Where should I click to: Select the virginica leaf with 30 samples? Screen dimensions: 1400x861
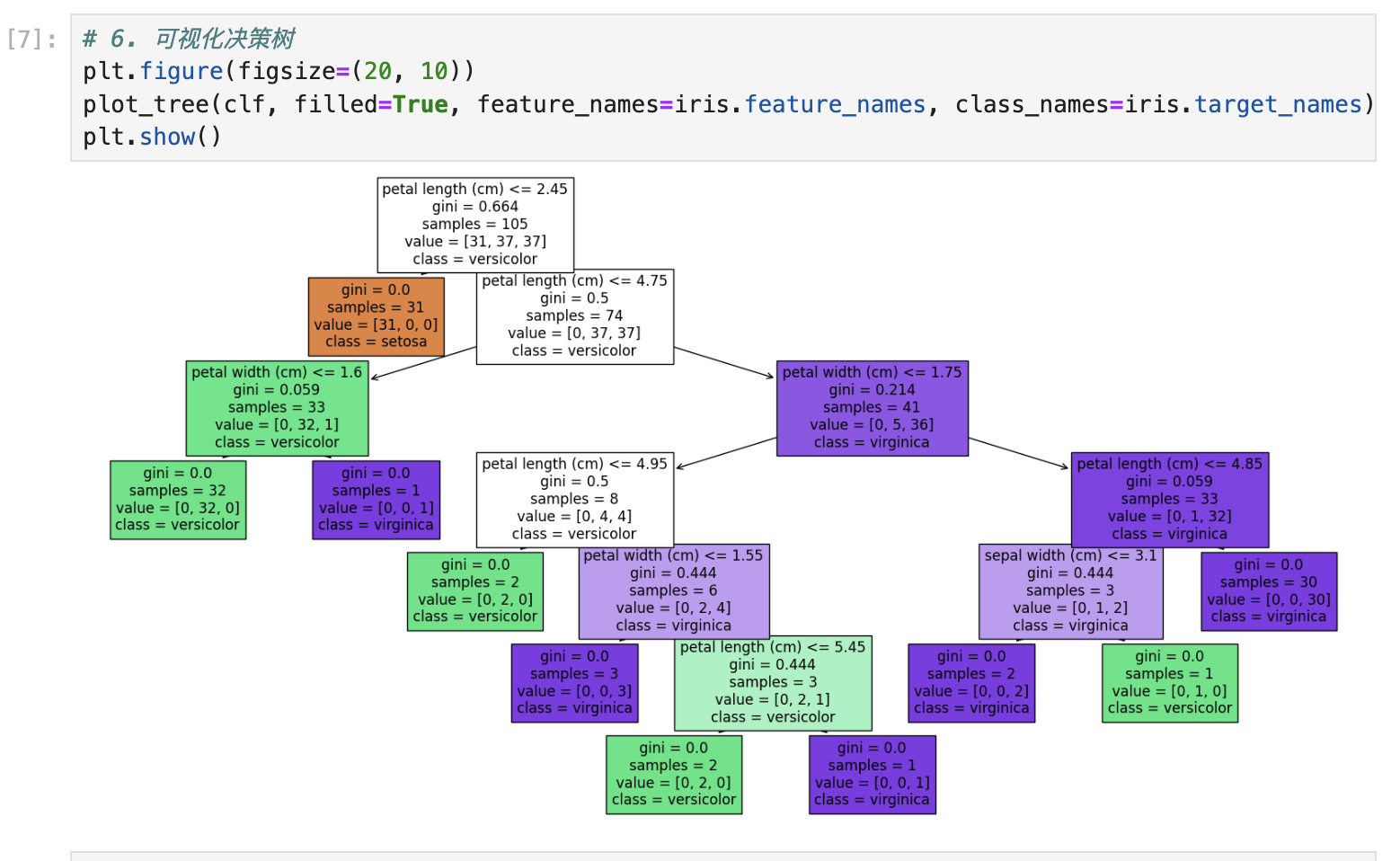coord(1268,591)
